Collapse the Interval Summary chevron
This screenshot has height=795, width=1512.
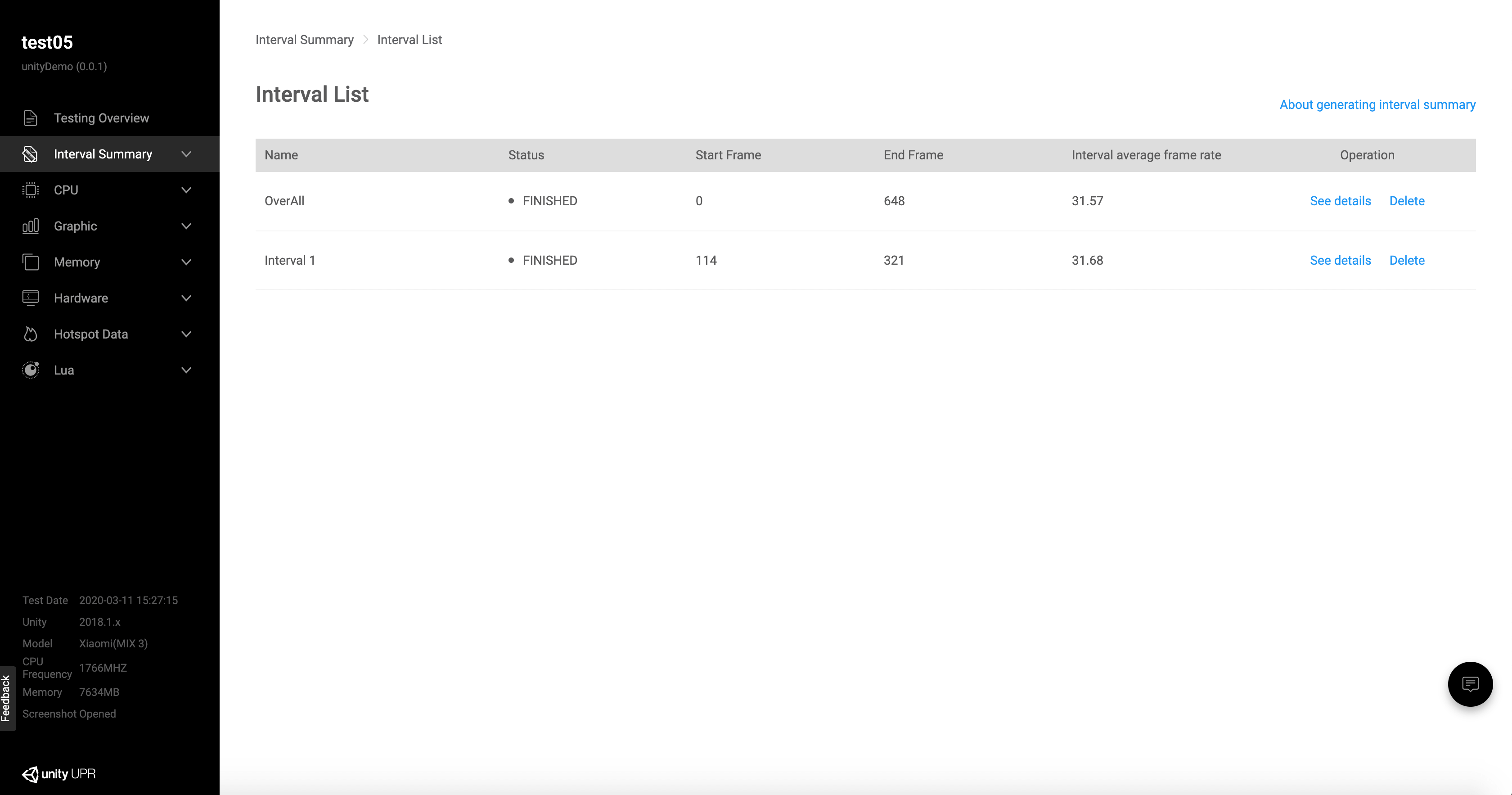pos(186,154)
